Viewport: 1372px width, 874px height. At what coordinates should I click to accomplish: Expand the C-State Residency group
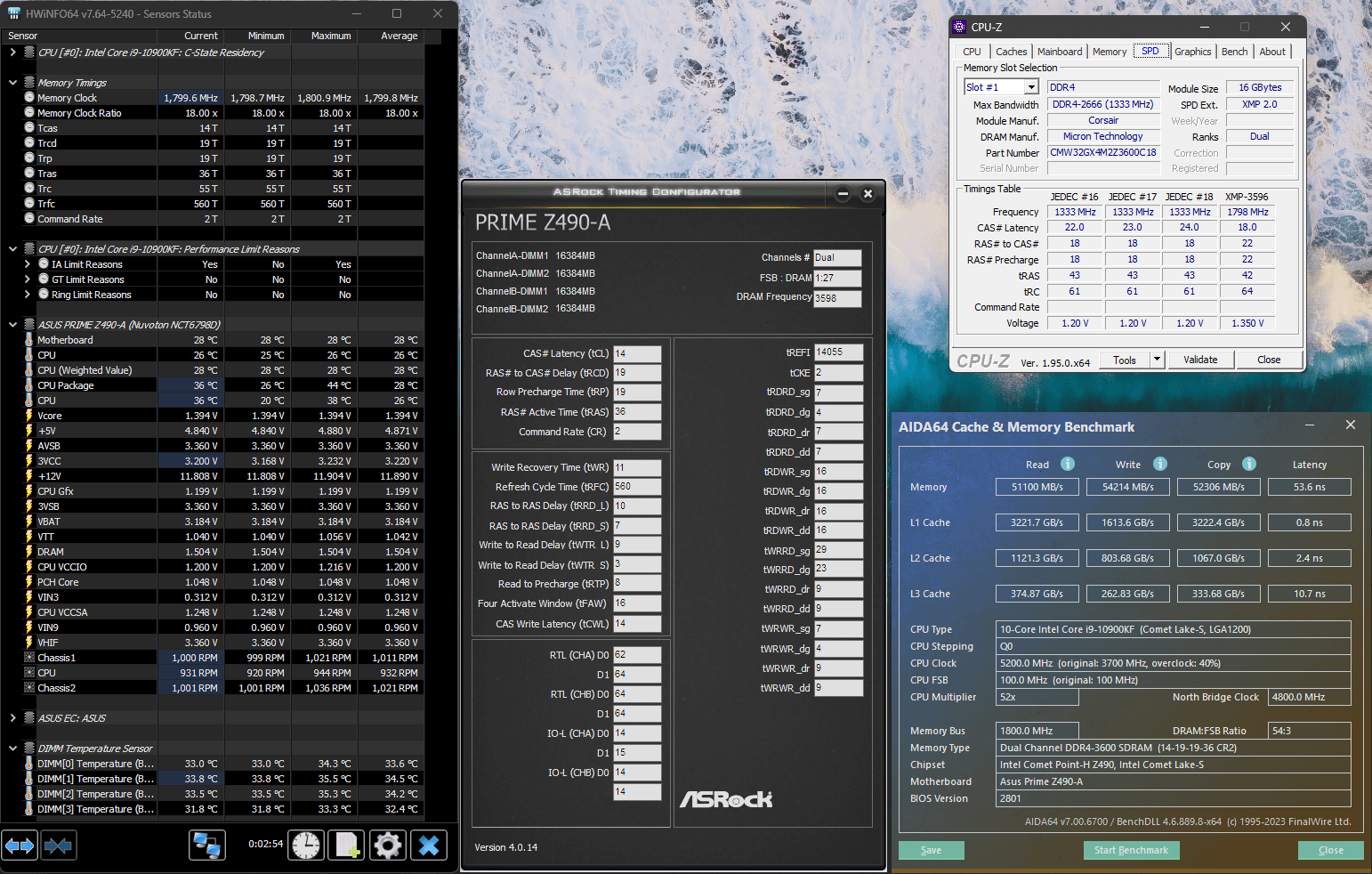tap(12, 53)
